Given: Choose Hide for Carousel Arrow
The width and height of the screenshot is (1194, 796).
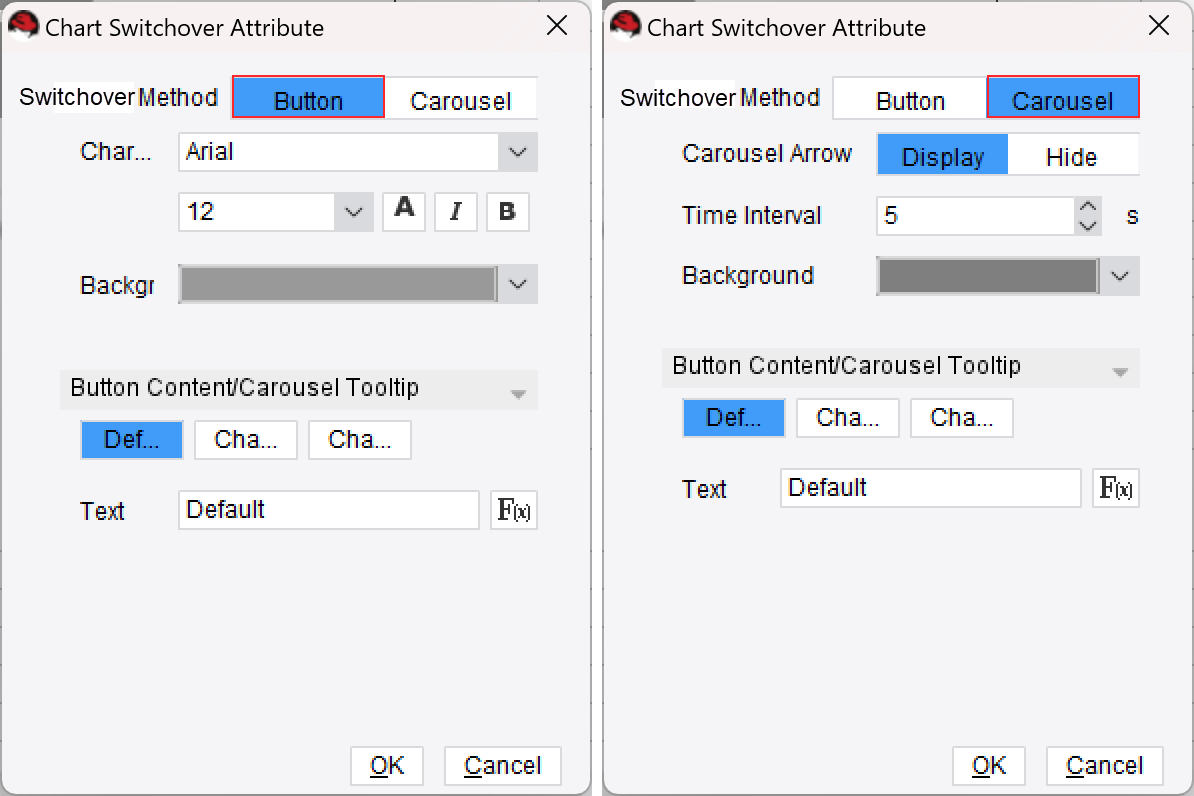Looking at the screenshot, I should coord(1072,155).
